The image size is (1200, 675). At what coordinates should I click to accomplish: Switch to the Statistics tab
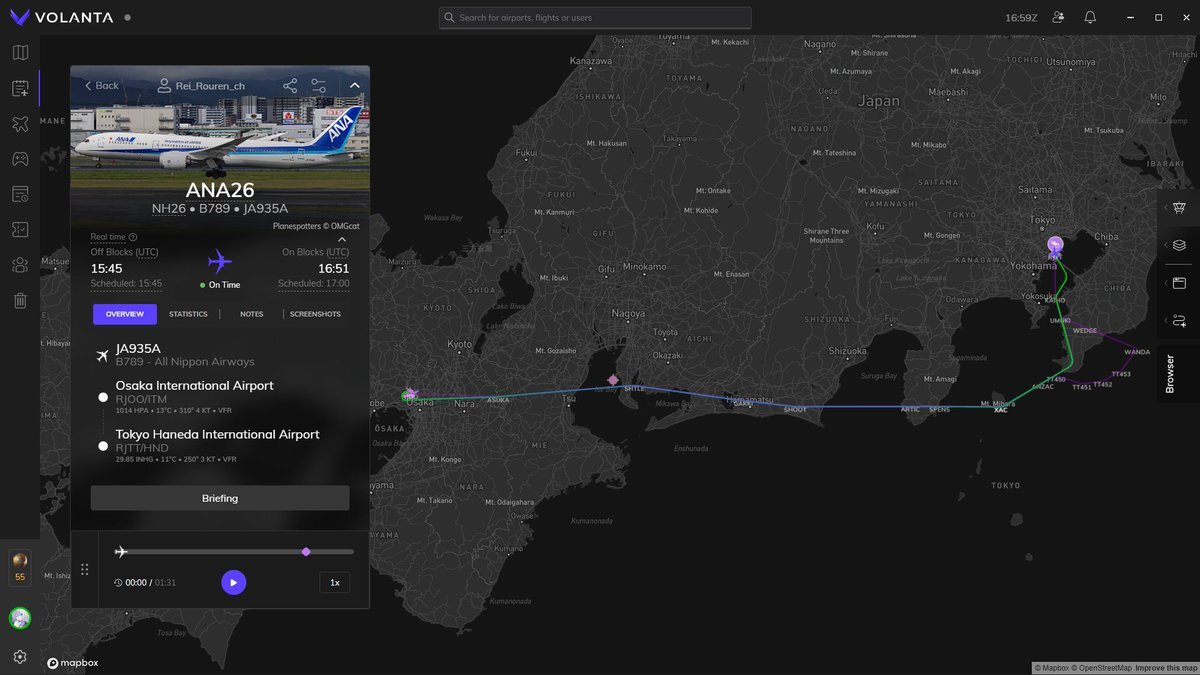(188, 314)
